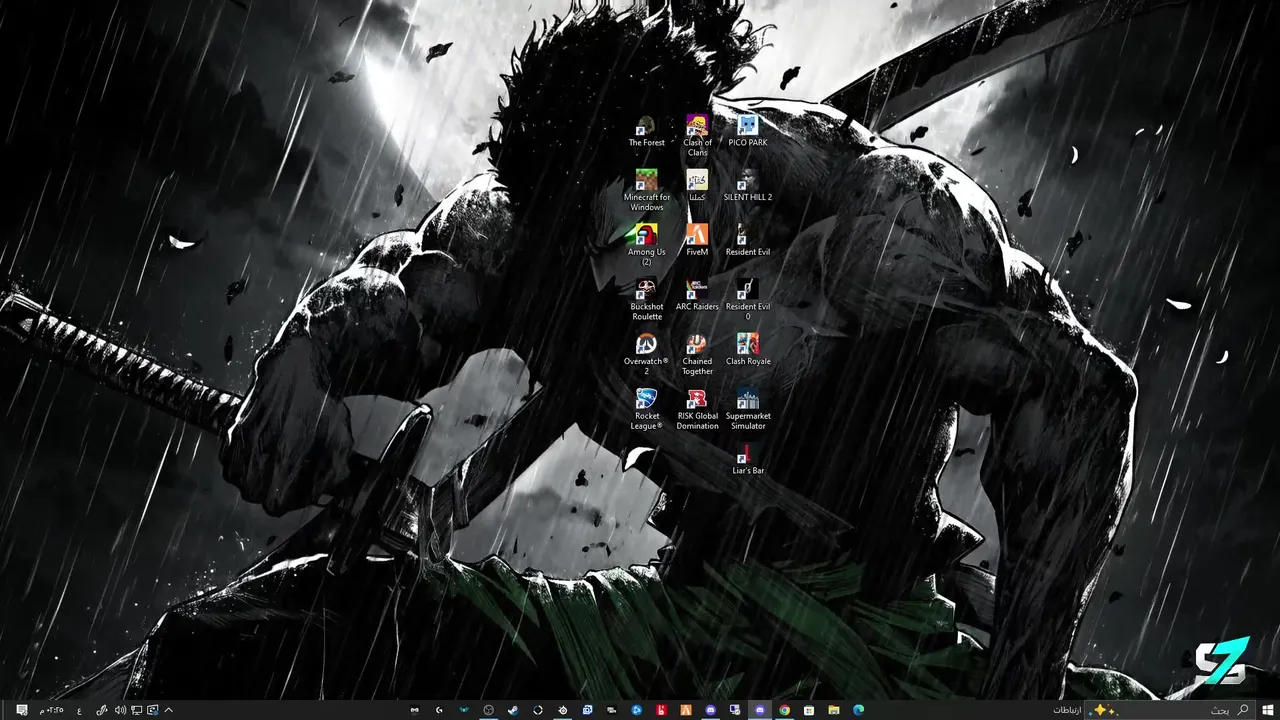Switch the Arabic input language indicator
The width and height of the screenshot is (1280, 720).
pyautogui.click(x=79, y=711)
